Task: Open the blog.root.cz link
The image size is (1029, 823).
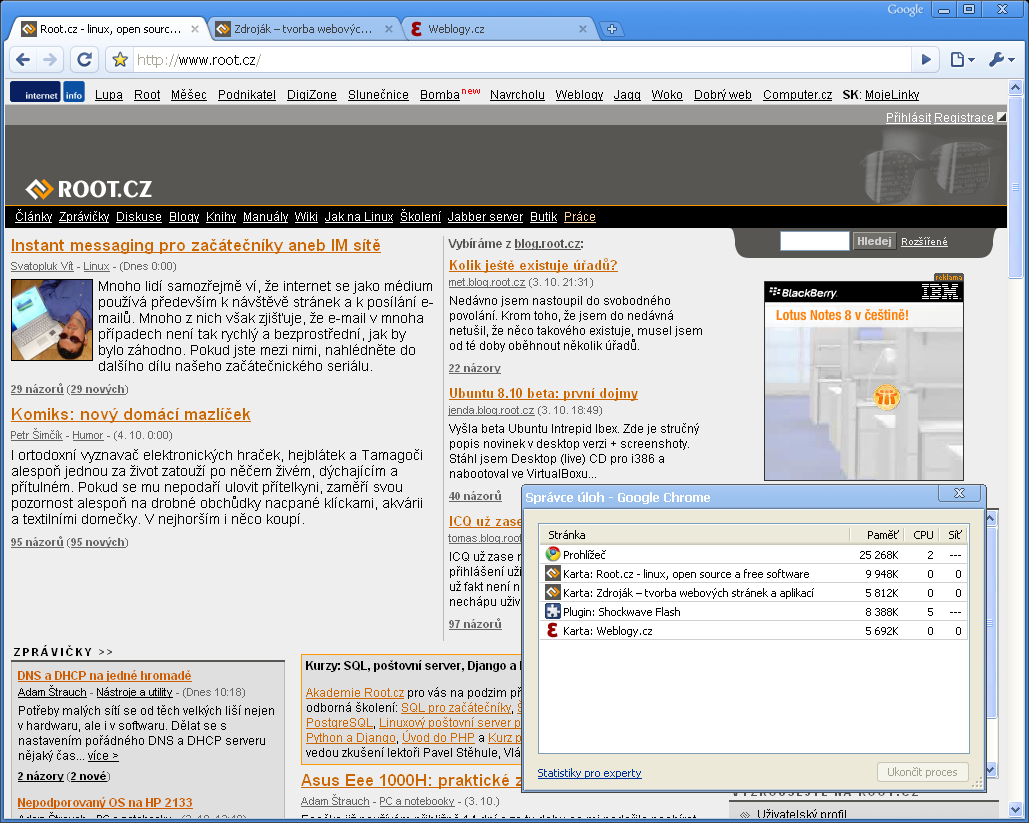Action: [x=547, y=243]
